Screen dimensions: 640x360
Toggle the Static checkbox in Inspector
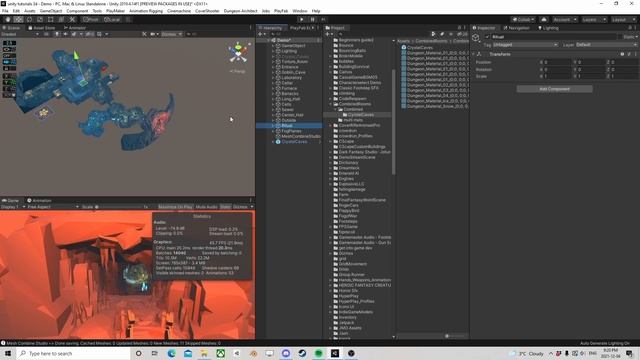click(x=620, y=37)
